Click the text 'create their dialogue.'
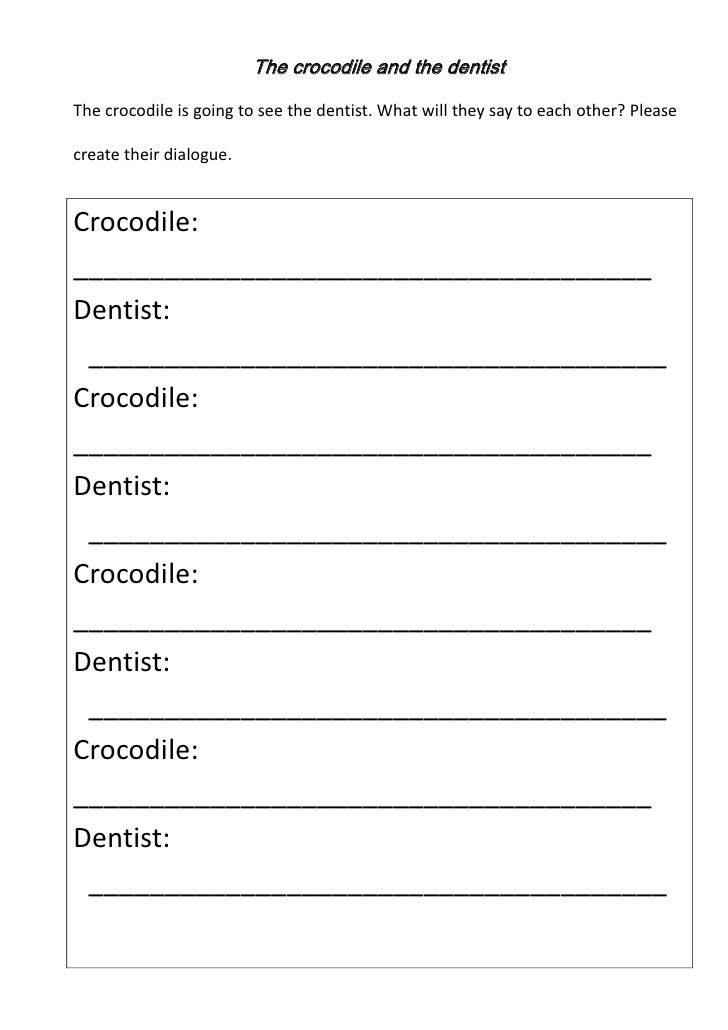728x1030 pixels. (x=152, y=155)
